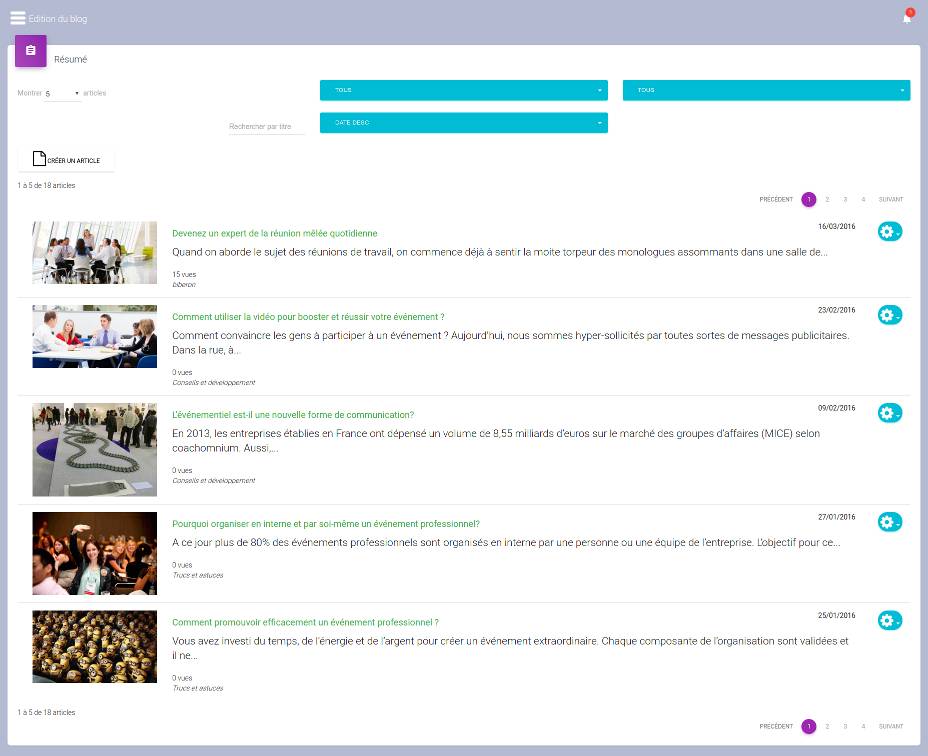Click thumbnail of Pourquoi organiser en interne article
Screen dimensions: 928x756
(x=95, y=554)
